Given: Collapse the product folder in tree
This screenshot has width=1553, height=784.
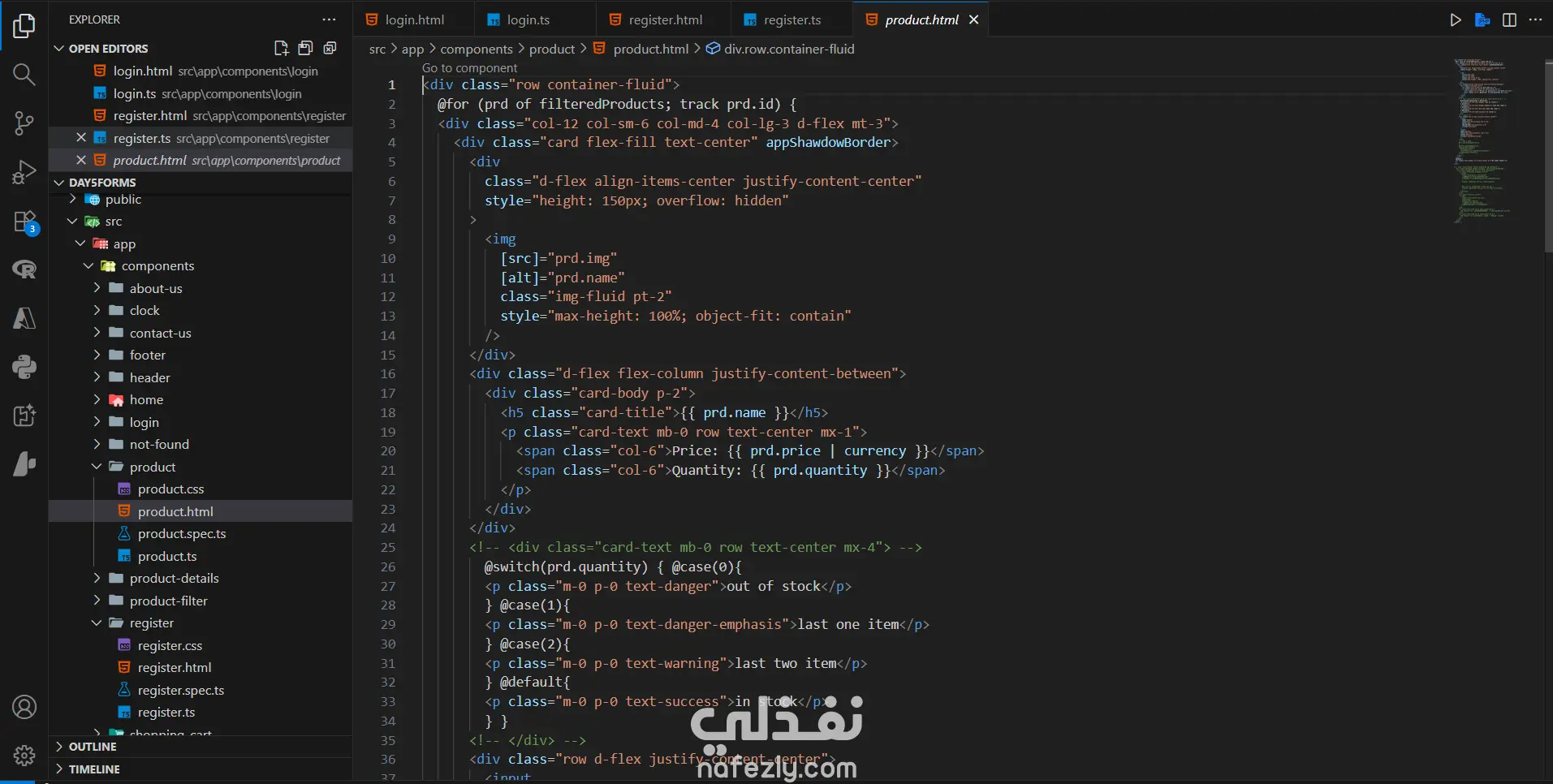Looking at the screenshot, I should point(97,467).
